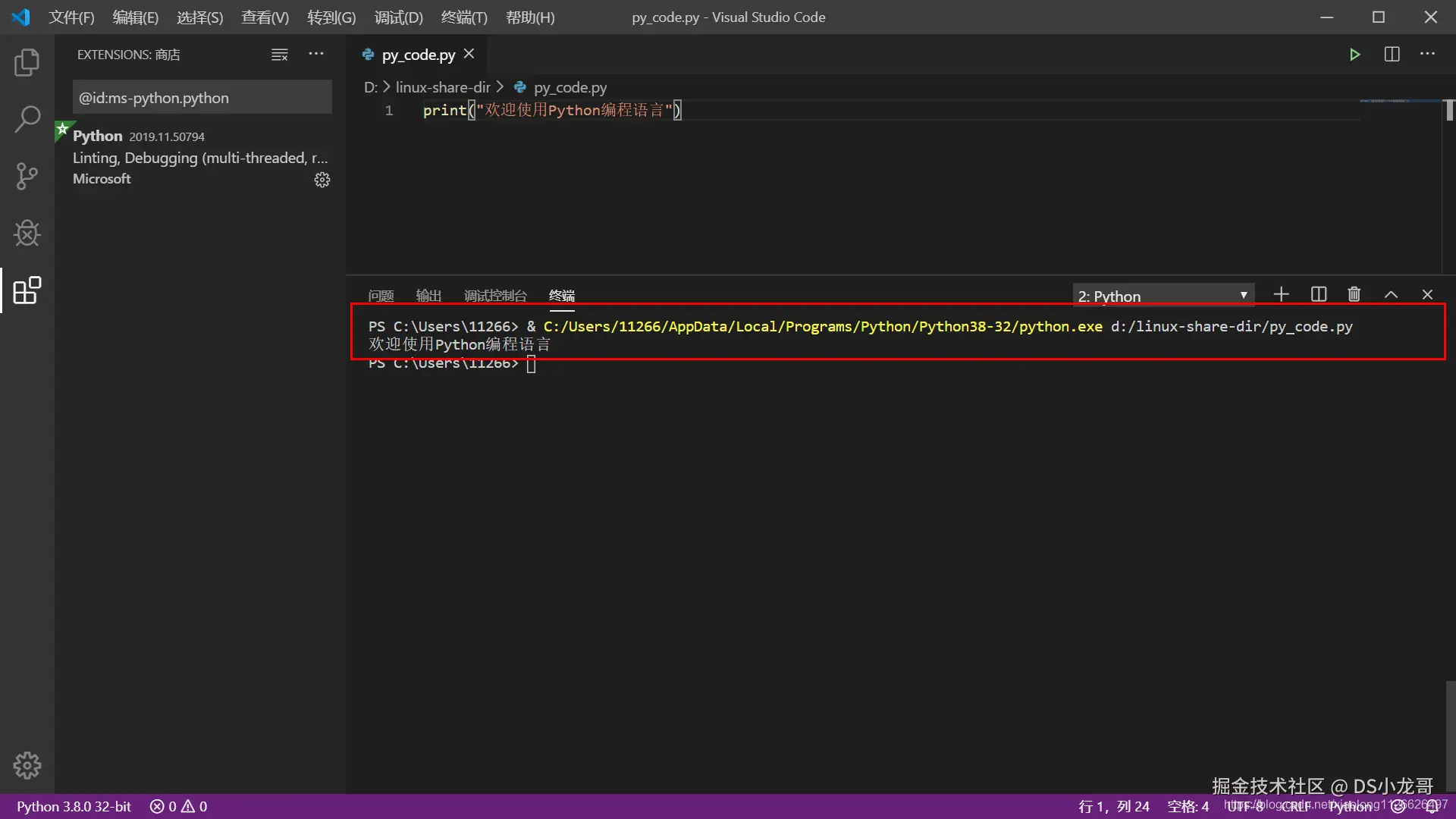Click Python 3.8.0 32-bit interpreter selector
1456x819 pixels.
tap(74, 806)
